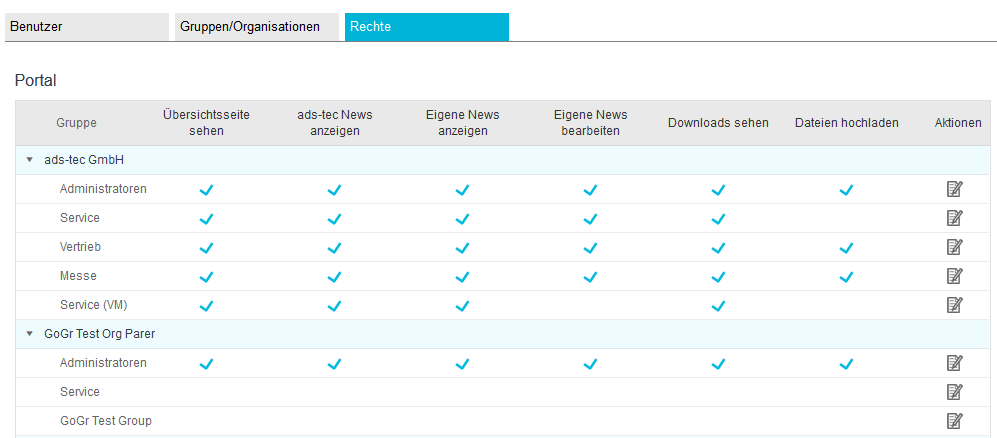Click Service (VM)'s Eigene News anzeigen checkmark
The height and width of the screenshot is (438, 997).
(462, 306)
